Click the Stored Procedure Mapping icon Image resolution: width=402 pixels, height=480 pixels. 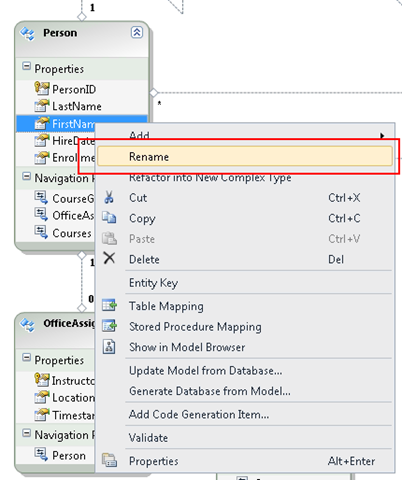pyautogui.click(x=109, y=326)
